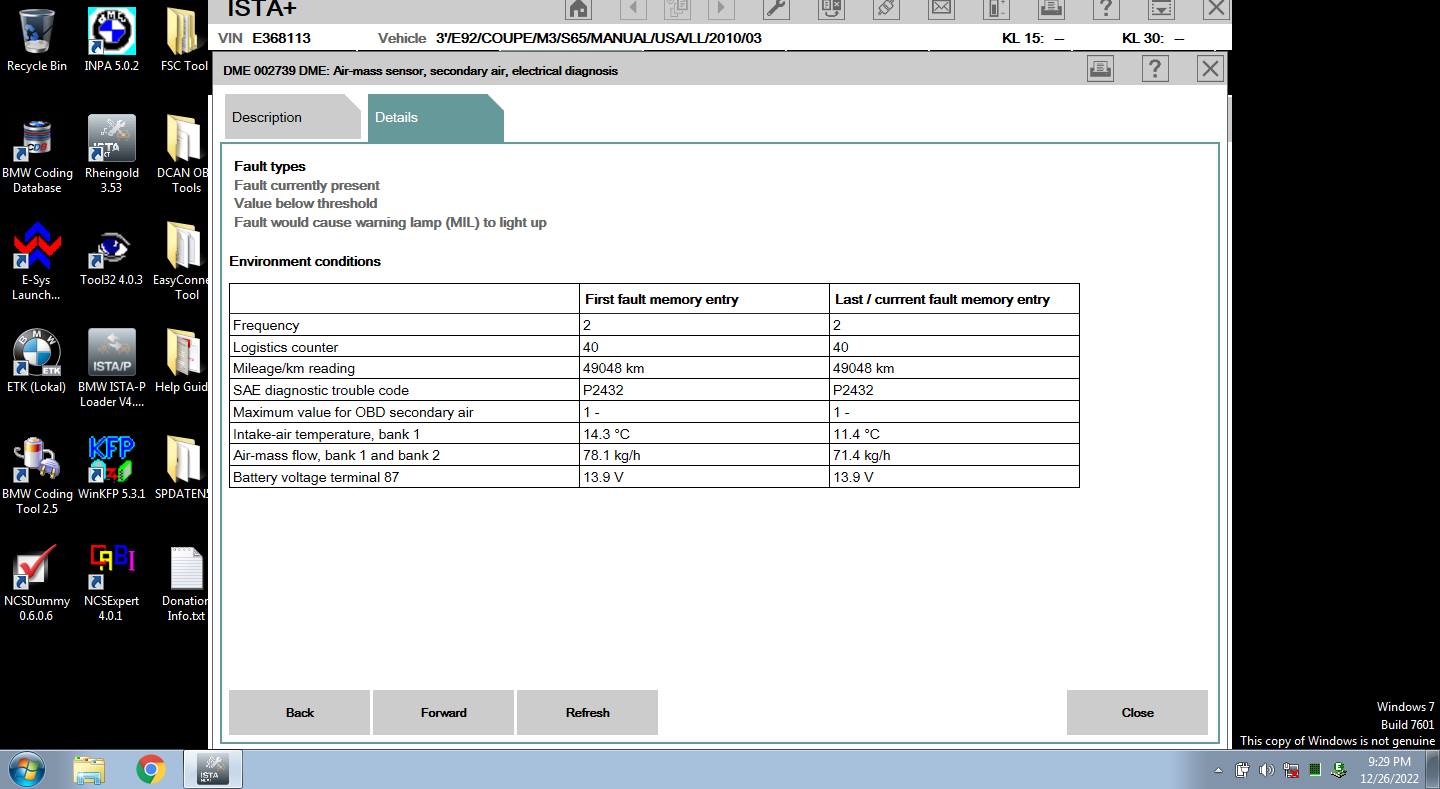
Task: Select the 'SAE diagnostic trouble code' row label
Action: pyautogui.click(x=321, y=390)
